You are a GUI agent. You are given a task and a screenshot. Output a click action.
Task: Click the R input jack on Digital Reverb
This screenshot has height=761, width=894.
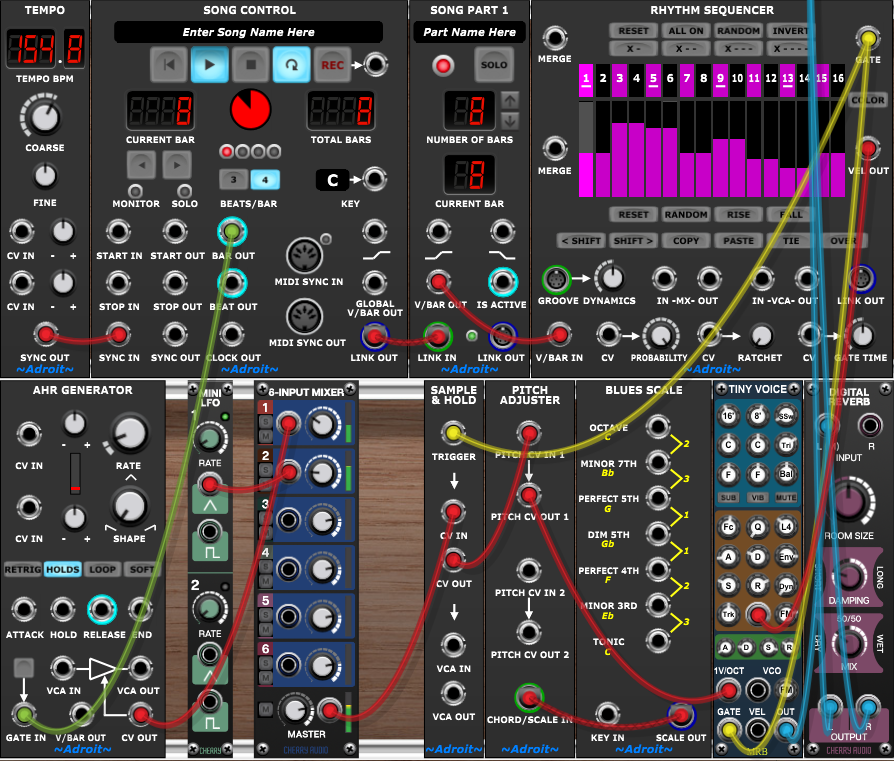tap(870, 425)
